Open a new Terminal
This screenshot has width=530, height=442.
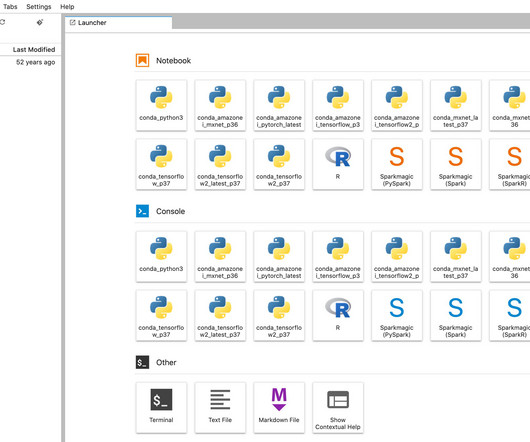(x=161, y=408)
